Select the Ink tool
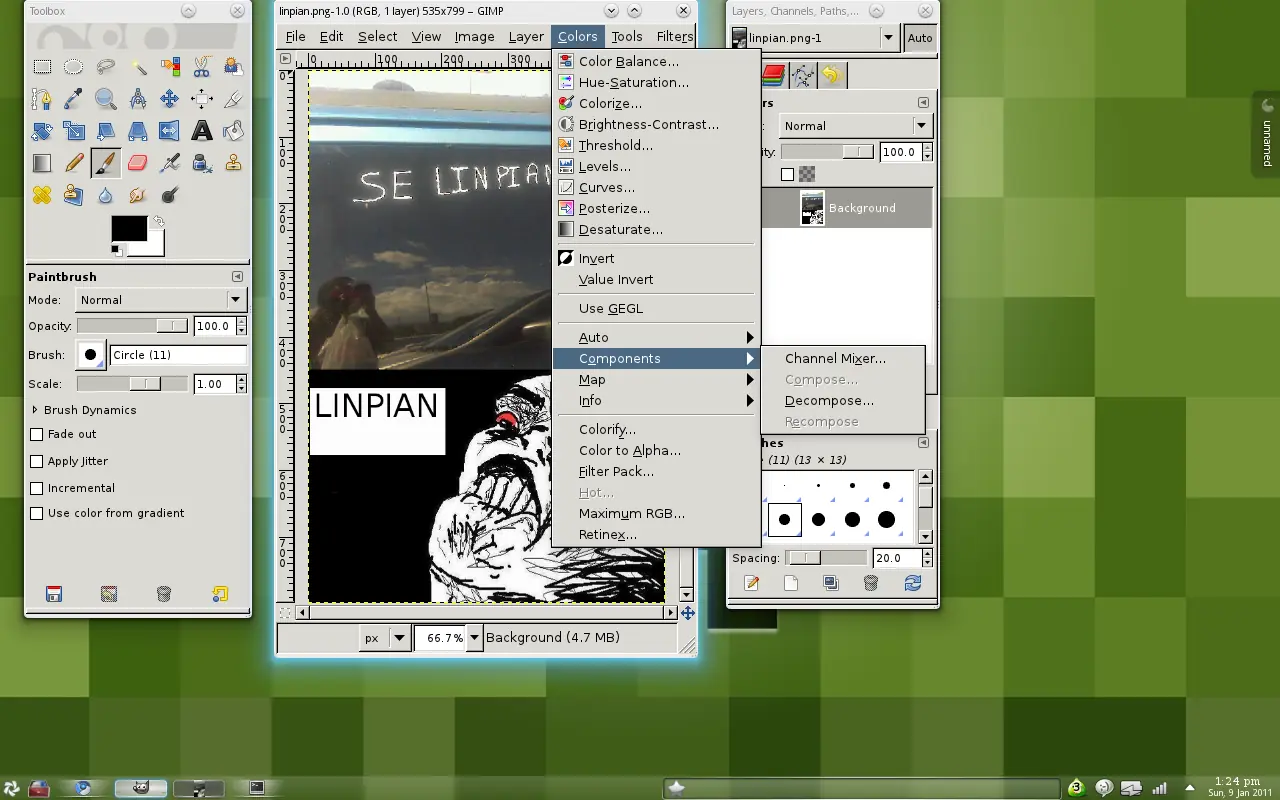Screen dimensions: 1280x800 [202, 163]
